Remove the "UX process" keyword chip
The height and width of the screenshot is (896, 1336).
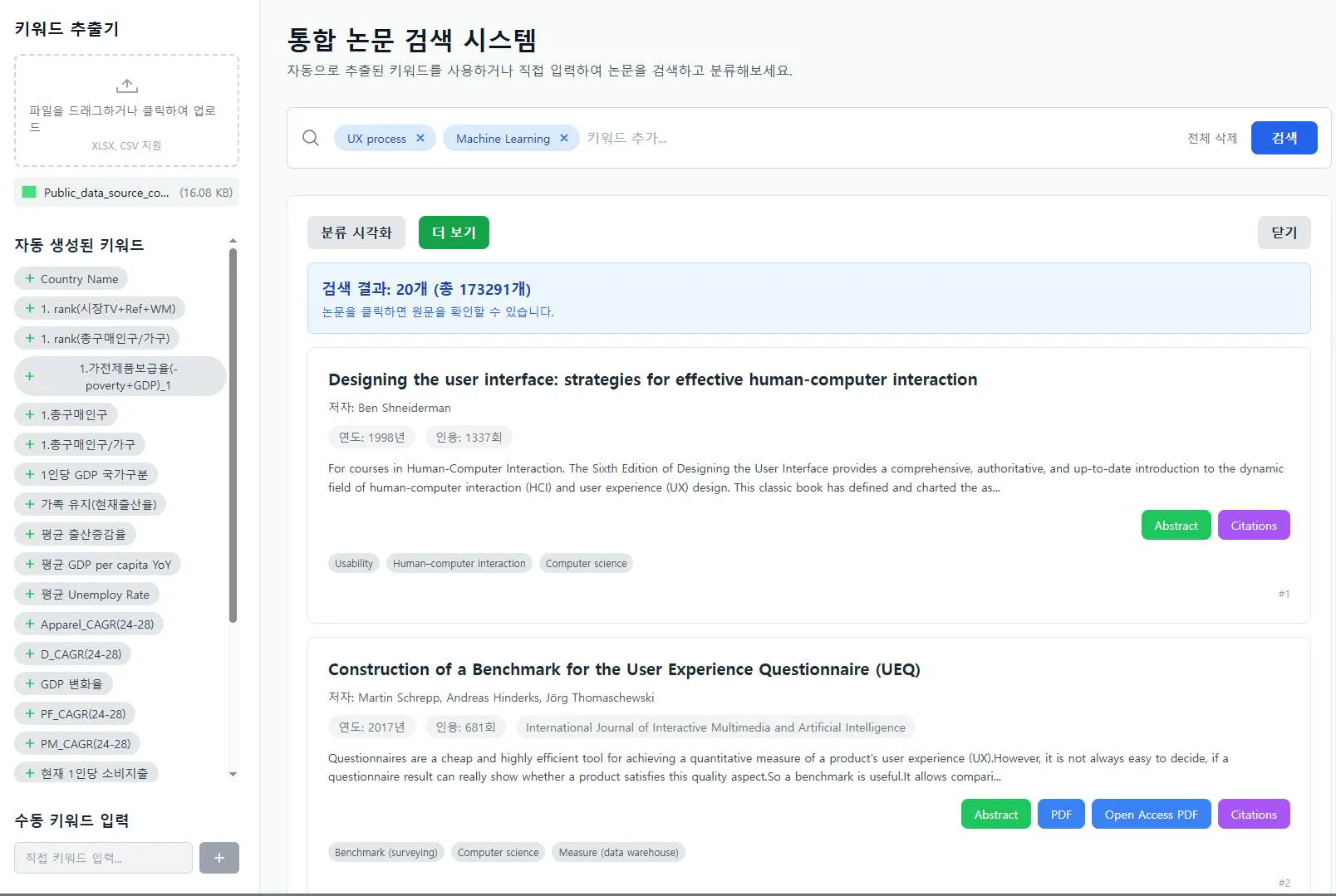pyautogui.click(x=420, y=138)
